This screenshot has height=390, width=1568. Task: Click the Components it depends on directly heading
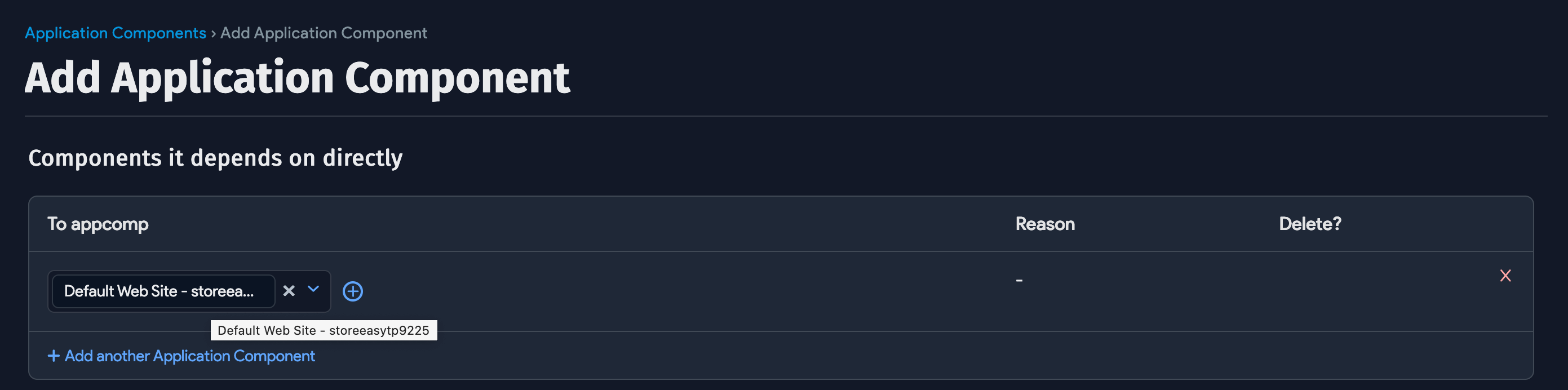point(215,158)
